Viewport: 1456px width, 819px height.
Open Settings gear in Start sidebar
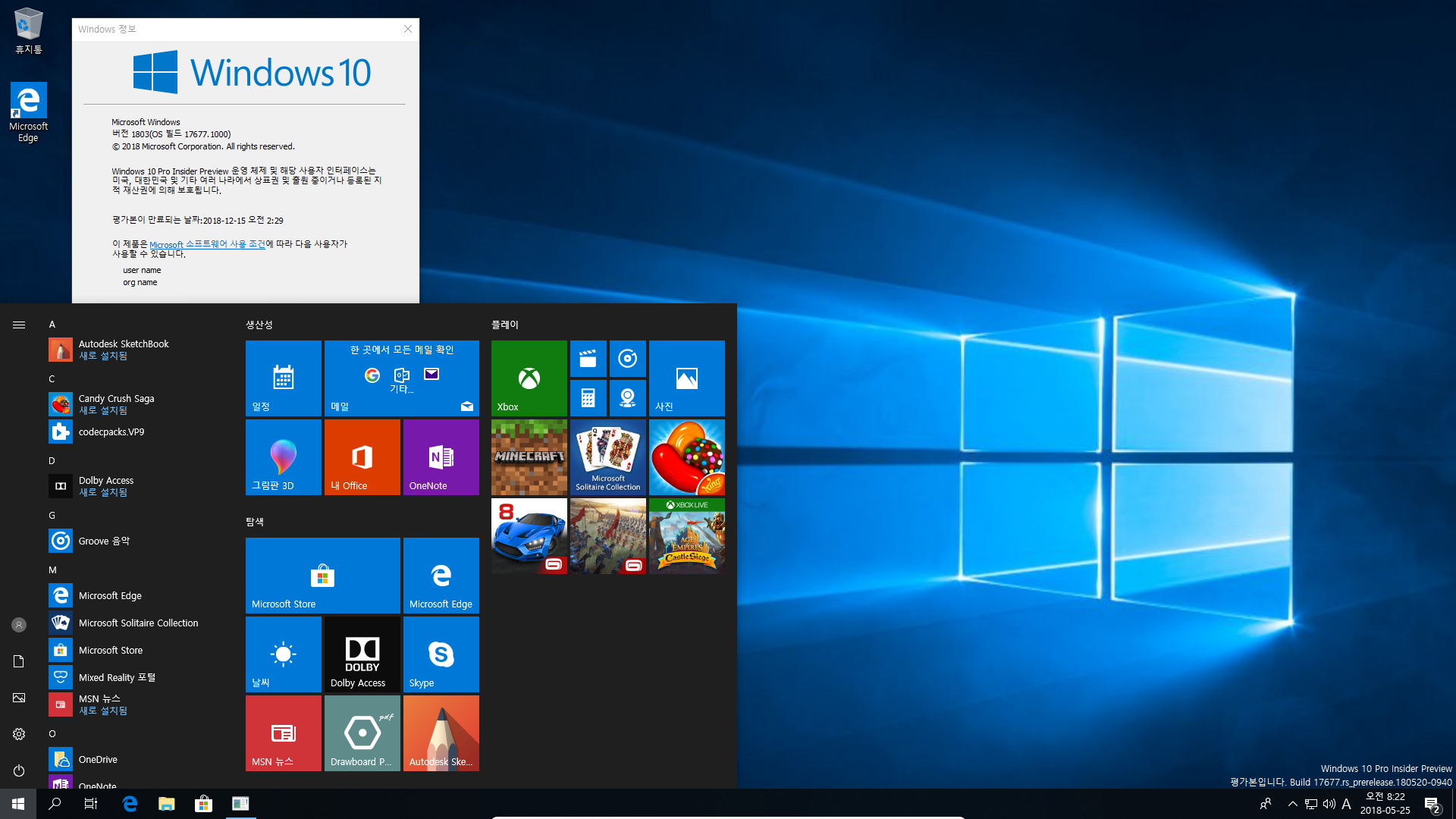click(x=19, y=734)
